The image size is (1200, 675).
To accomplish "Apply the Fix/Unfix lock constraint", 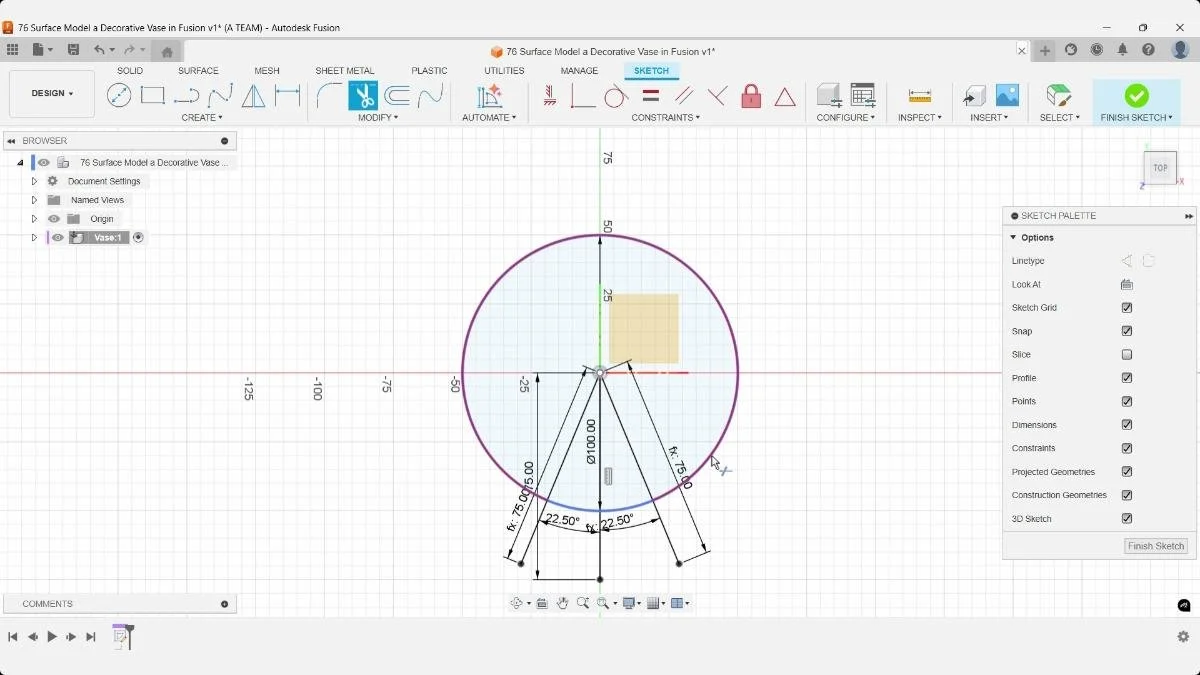I will click(751, 96).
